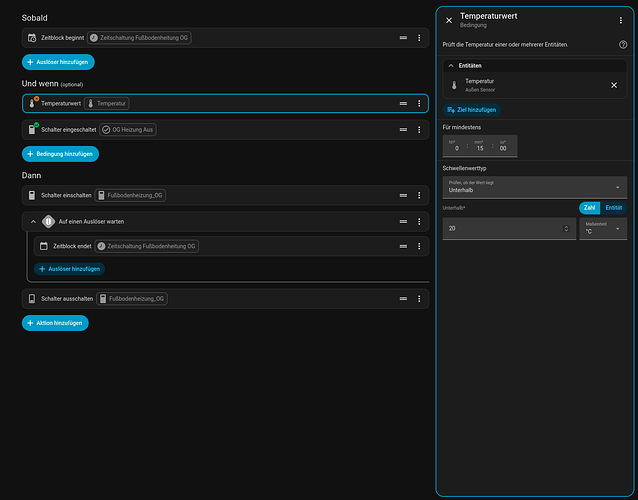The height and width of the screenshot is (500, 638).
Task: Select the Zeitblock beginnt trigger row
Action: coord(225,38)
